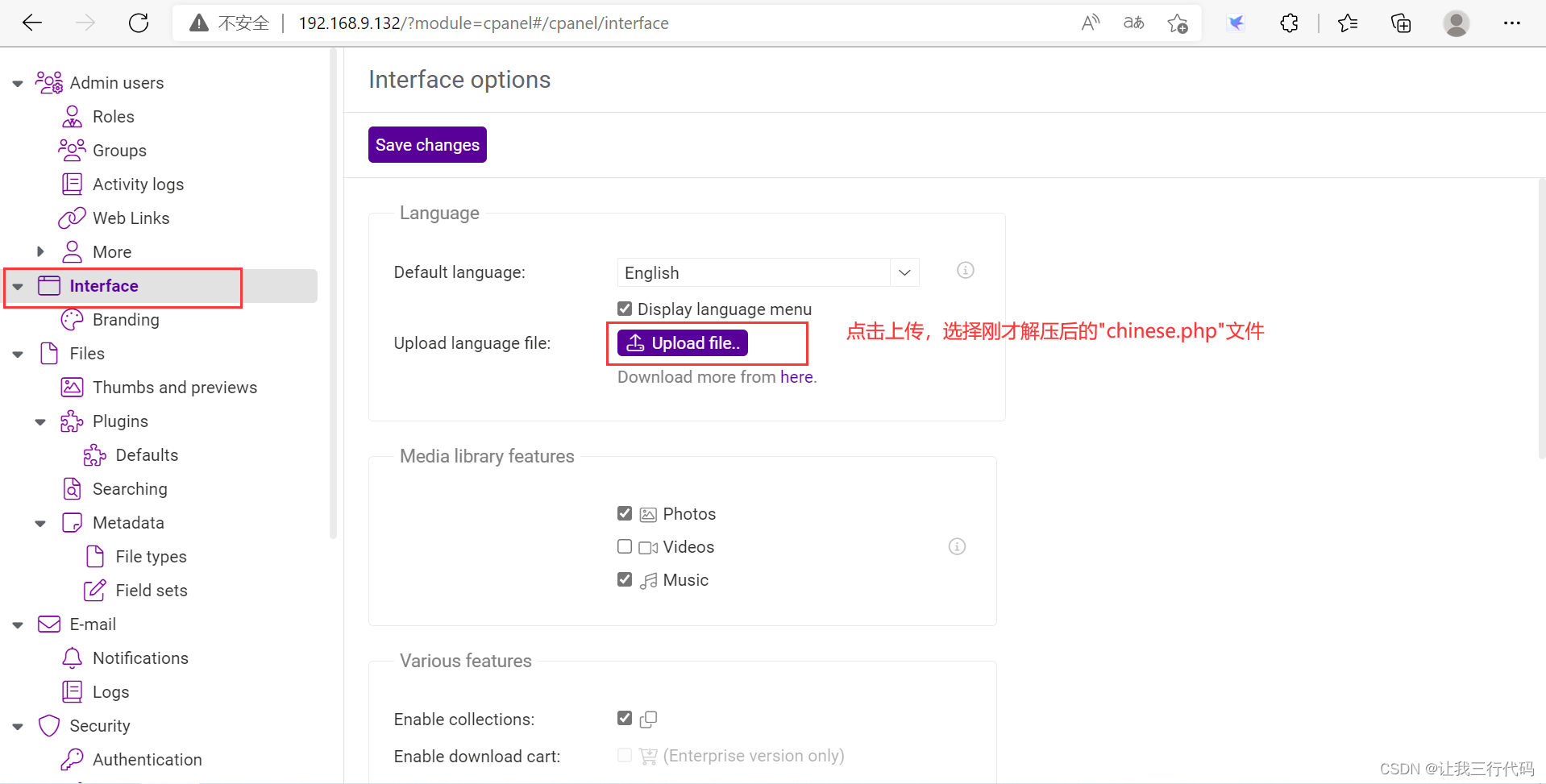Collapse the Plugins tree node
This screenshot has width=1546, height=784.
(40, 421)
